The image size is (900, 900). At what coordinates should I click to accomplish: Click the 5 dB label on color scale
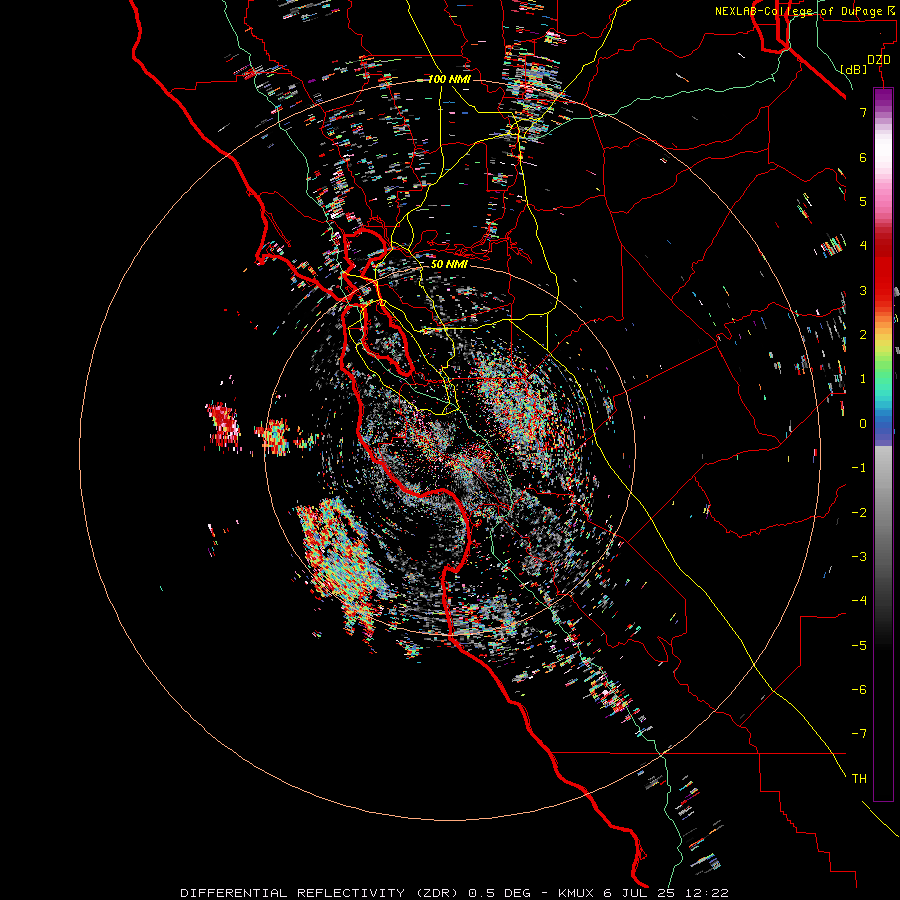click(x=863, y=201)
